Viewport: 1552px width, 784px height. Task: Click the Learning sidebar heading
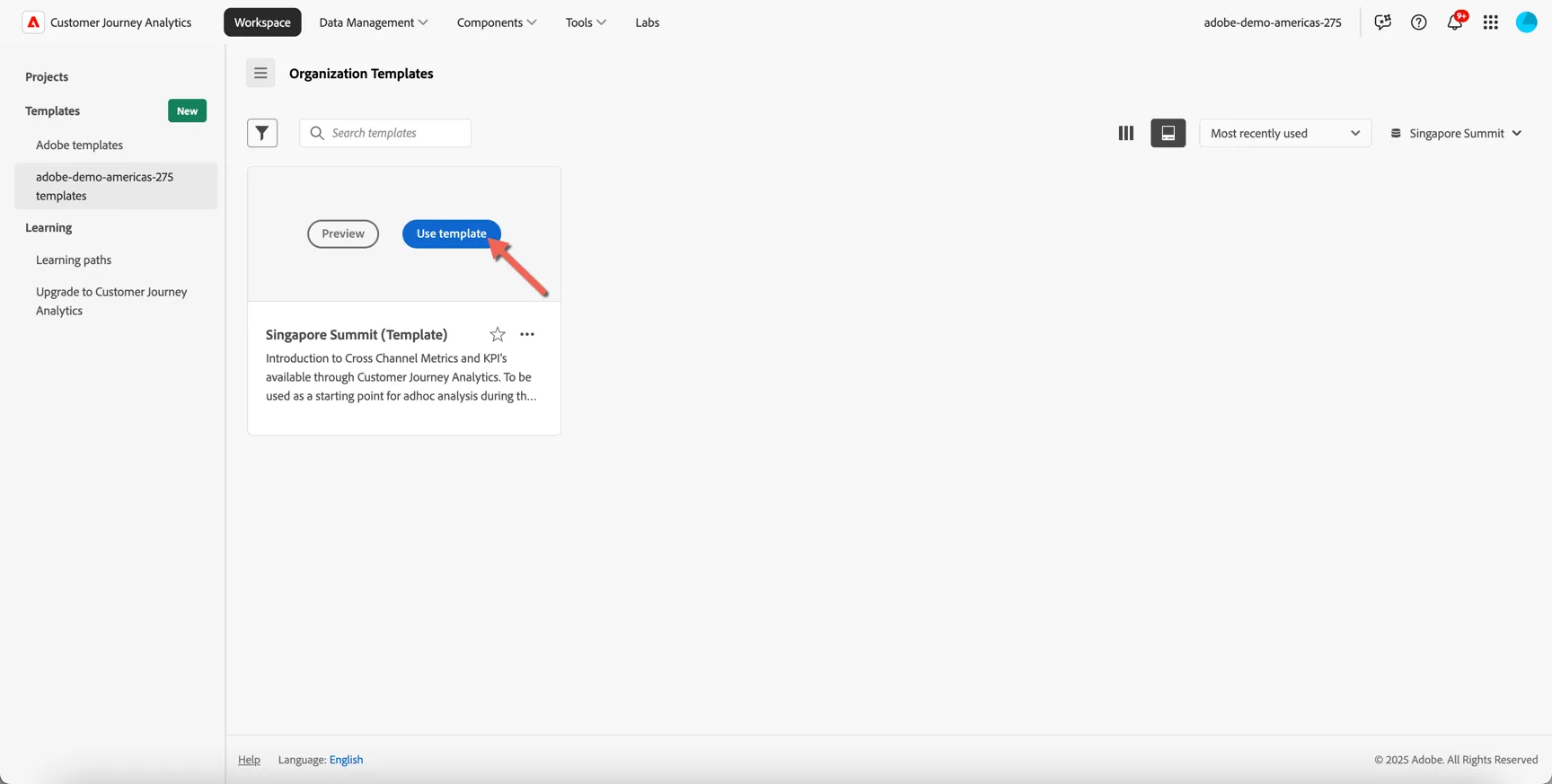tap(48, 228)
